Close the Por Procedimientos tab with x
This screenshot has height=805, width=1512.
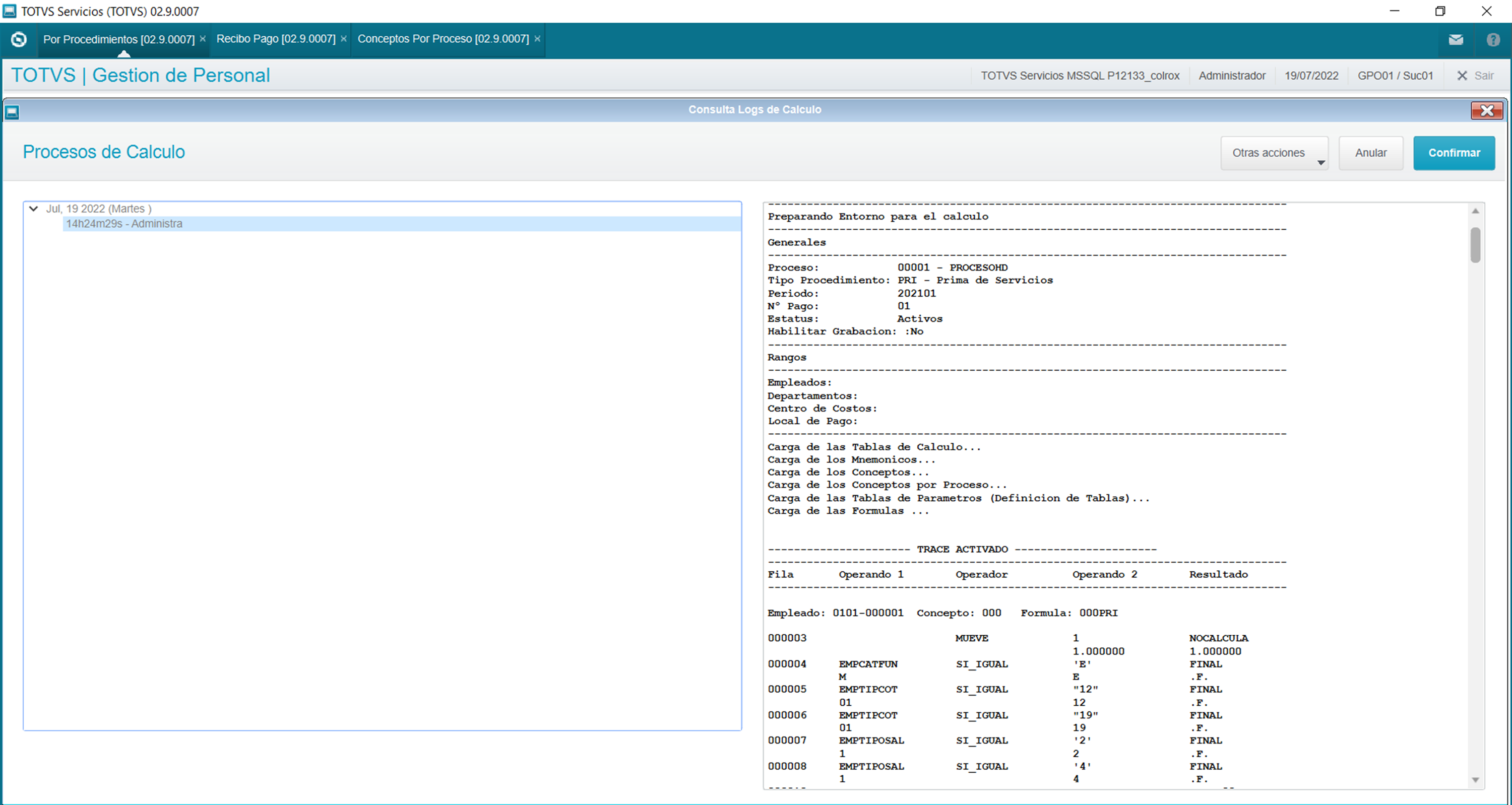[203, 39]
